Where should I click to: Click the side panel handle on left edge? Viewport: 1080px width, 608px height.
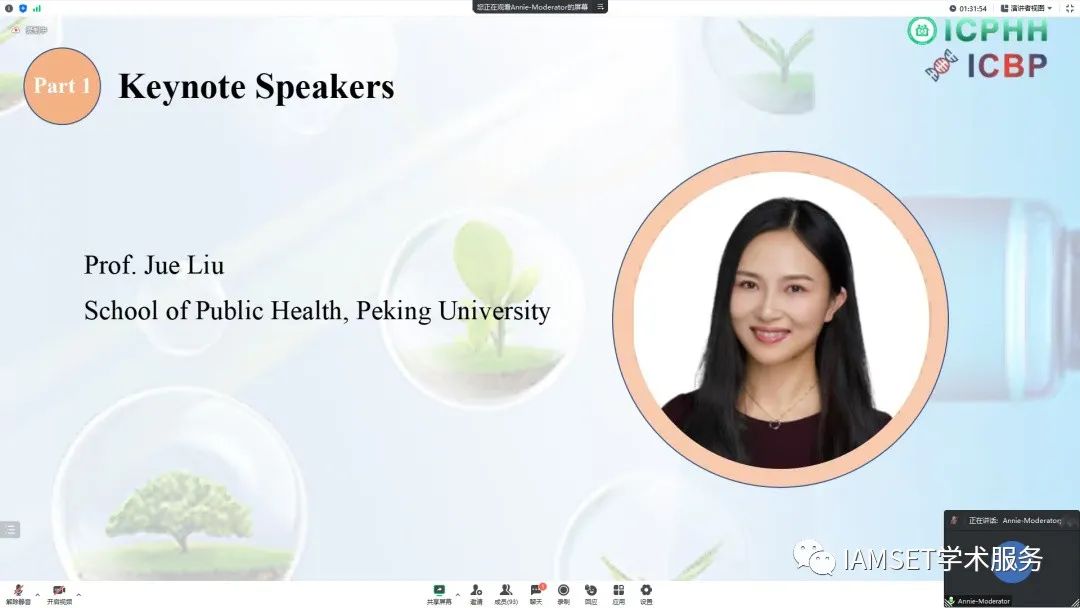(x=10, y=530)
